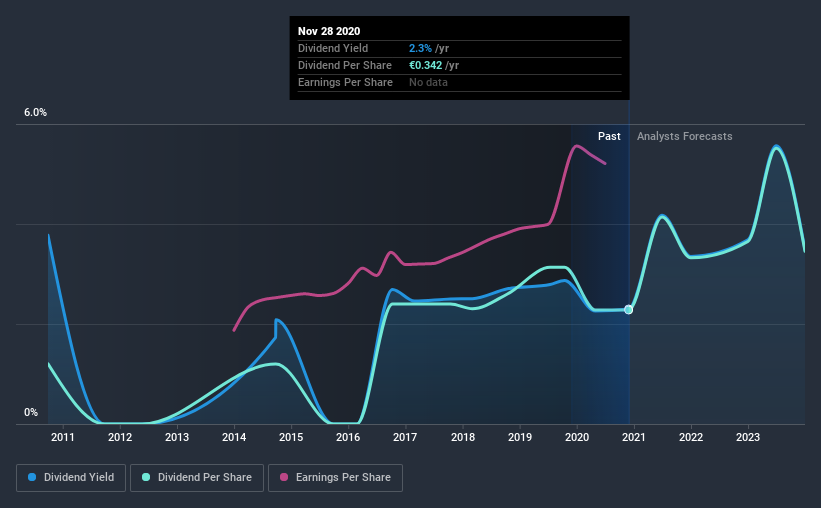Click the 2021 x-axis label

(x=634, y=437)
